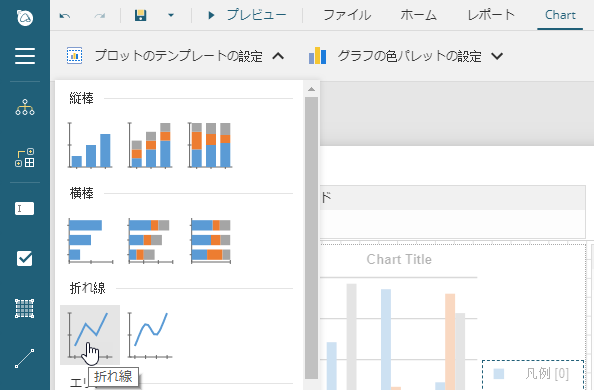This screenshot has height=390, width=594.
Task: Choose the 100% stacked horizontal bar template
Action: (211, 241)
